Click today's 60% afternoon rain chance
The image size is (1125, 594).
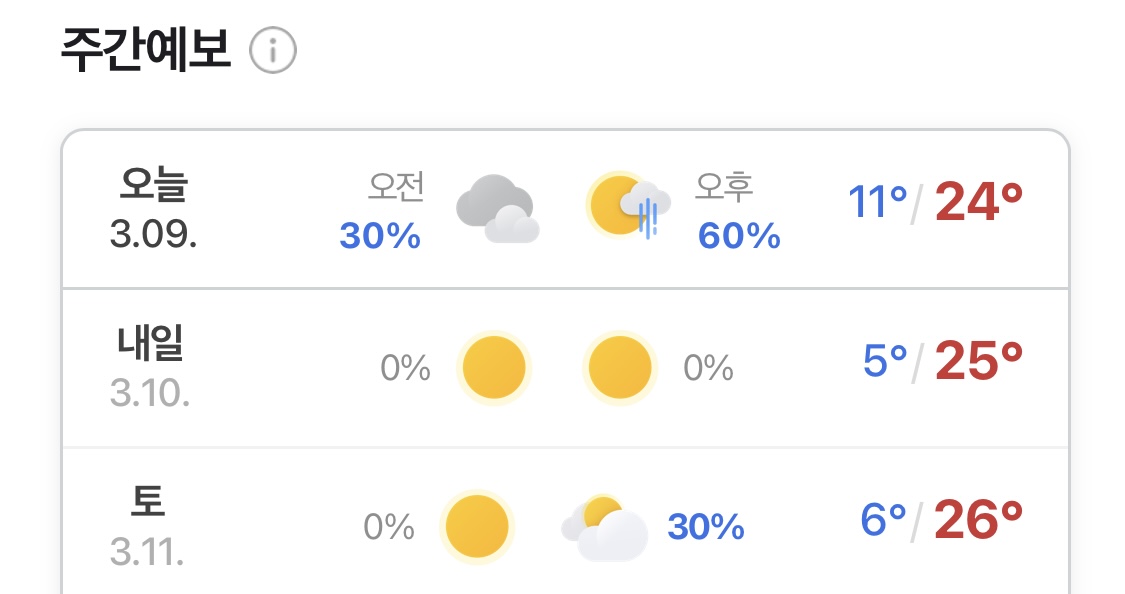pos(739,236)
